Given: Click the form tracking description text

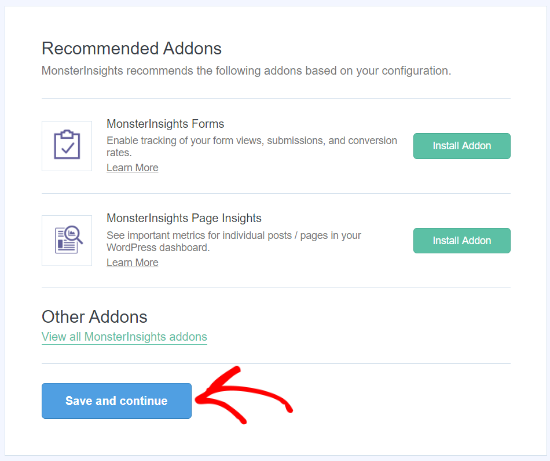Looking at the screenshot, I should (x=251, y=146).
